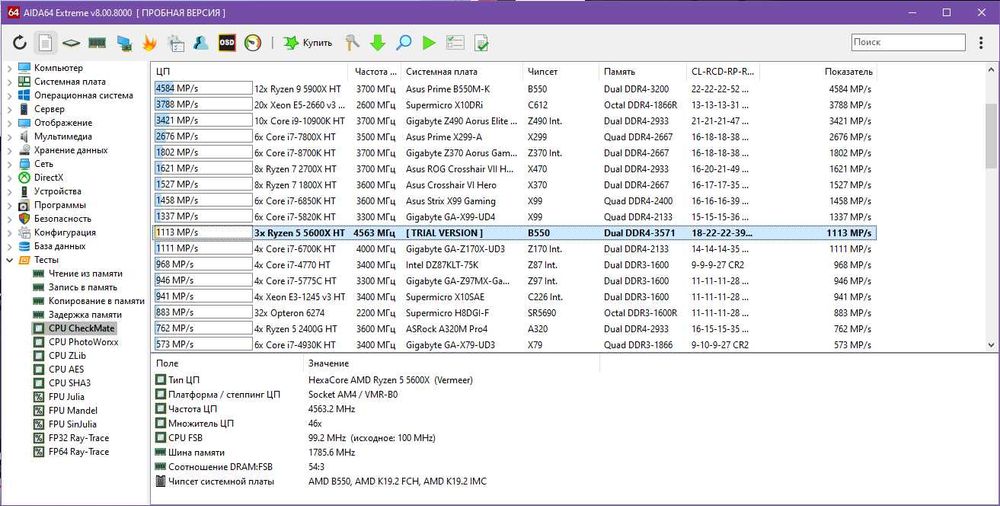The image size is (1000, 506).
Task: Open the FPU Mandel test
Action: pos(73,410)
